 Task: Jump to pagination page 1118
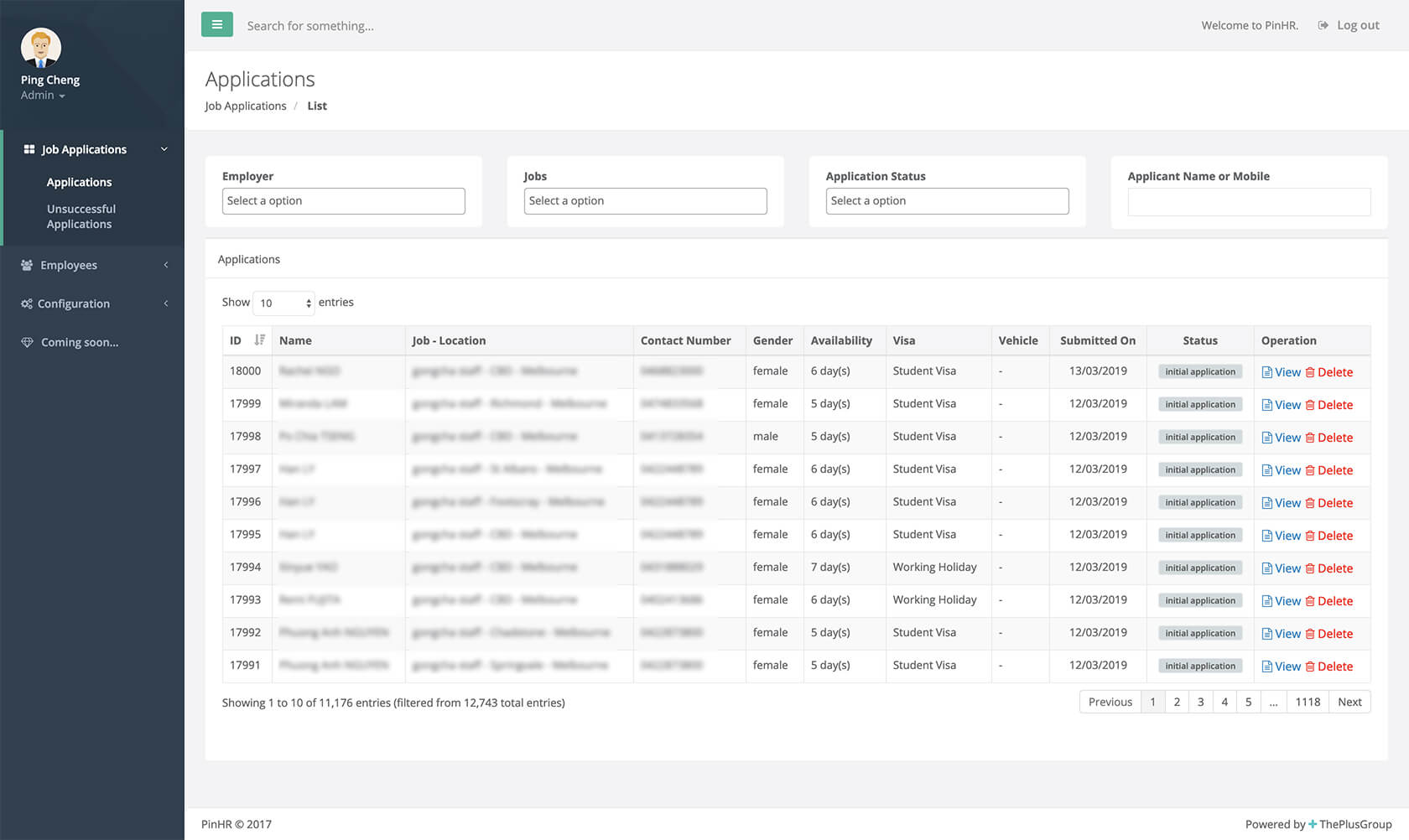coord(1307,702)
